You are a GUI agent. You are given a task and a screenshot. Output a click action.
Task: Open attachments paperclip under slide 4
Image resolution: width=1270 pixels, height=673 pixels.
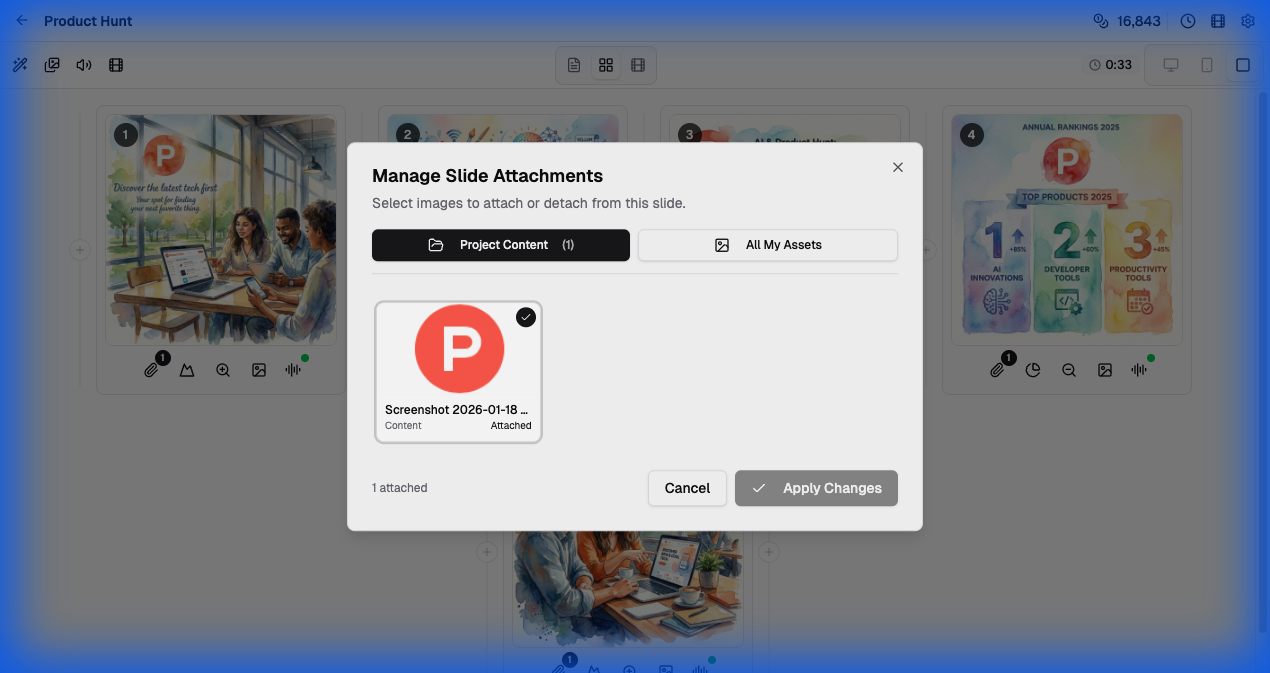pyautogui.click(x=997, y=370)
